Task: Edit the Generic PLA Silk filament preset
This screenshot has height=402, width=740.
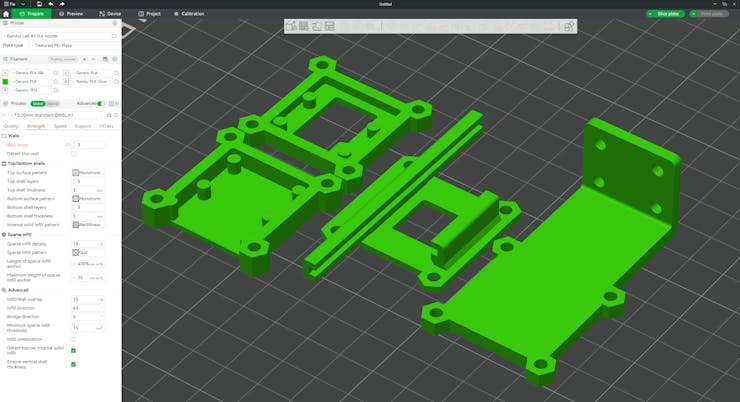Action: tap(56, 73)
